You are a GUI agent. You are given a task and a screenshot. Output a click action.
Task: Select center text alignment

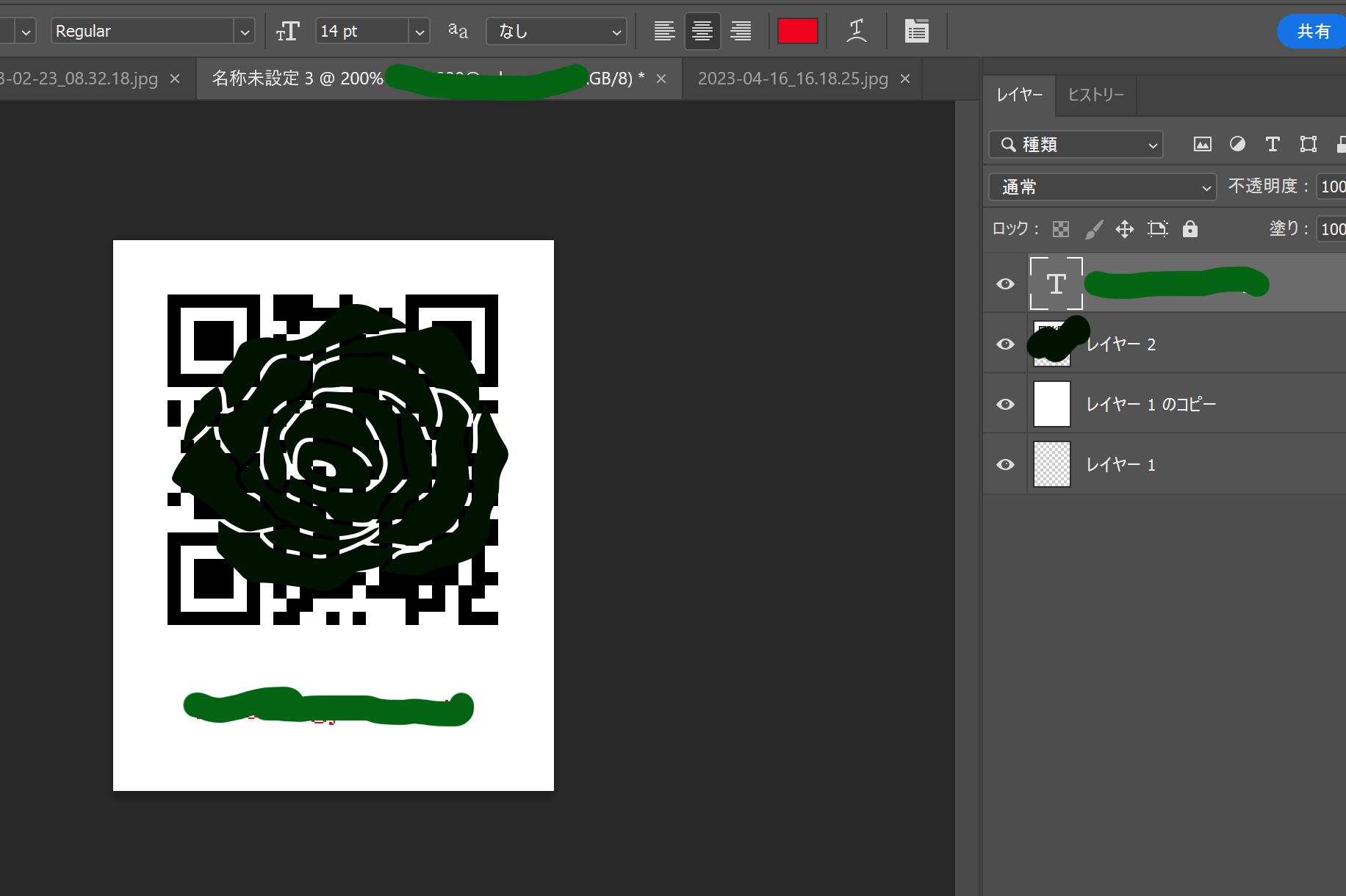pos(702,32)
